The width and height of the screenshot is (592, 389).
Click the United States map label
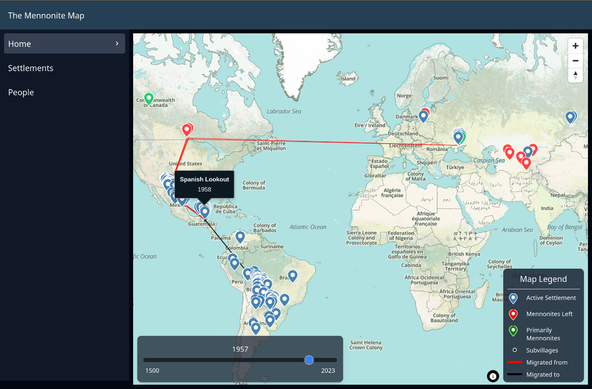(x=185, y=164)
